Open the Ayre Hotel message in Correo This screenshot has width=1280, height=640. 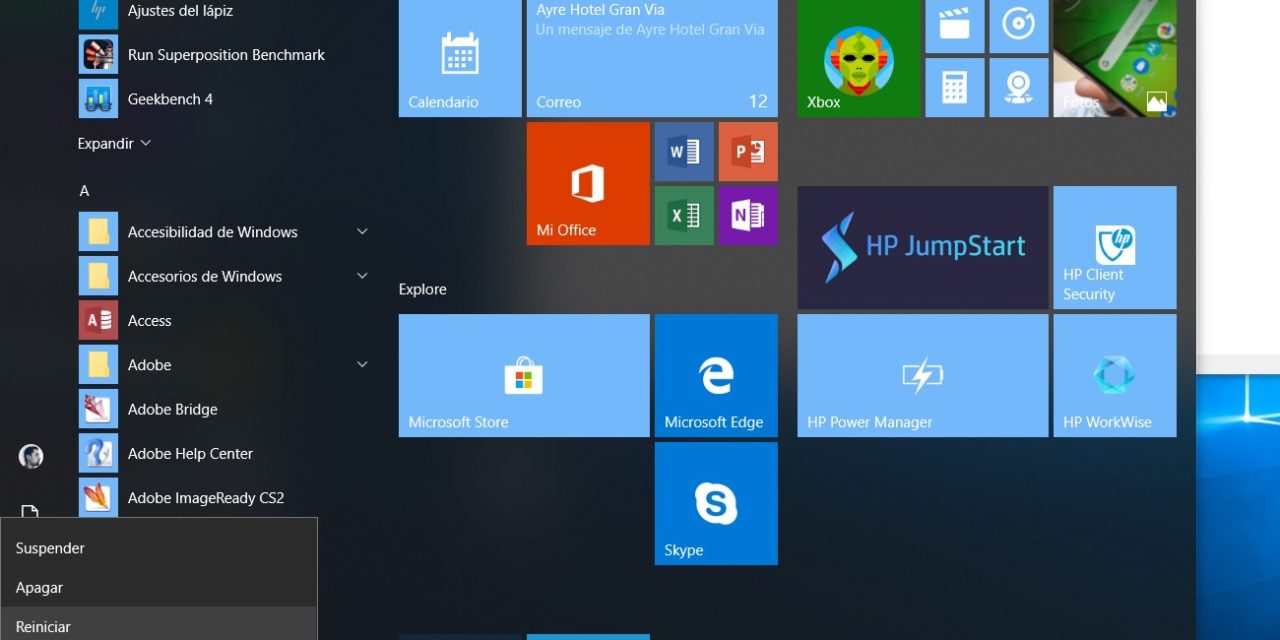(651, 57)
